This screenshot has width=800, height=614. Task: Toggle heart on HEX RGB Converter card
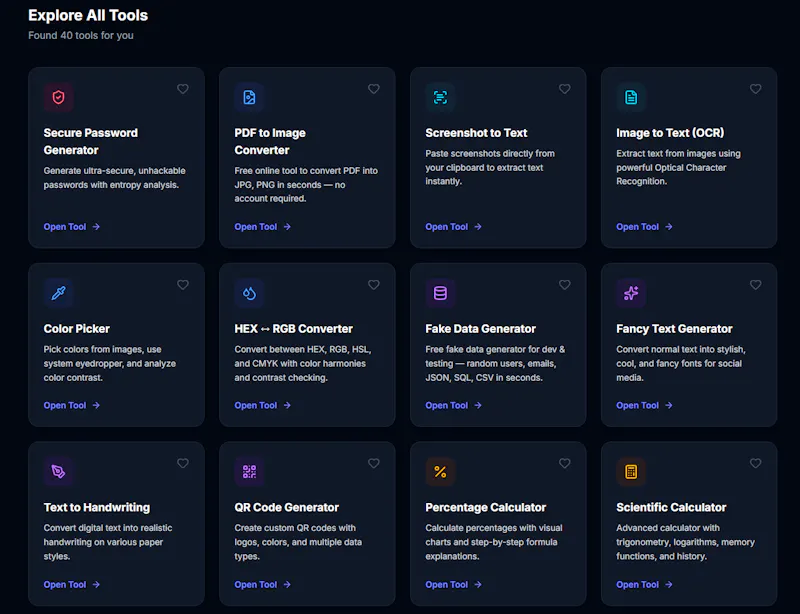[373, 285]
